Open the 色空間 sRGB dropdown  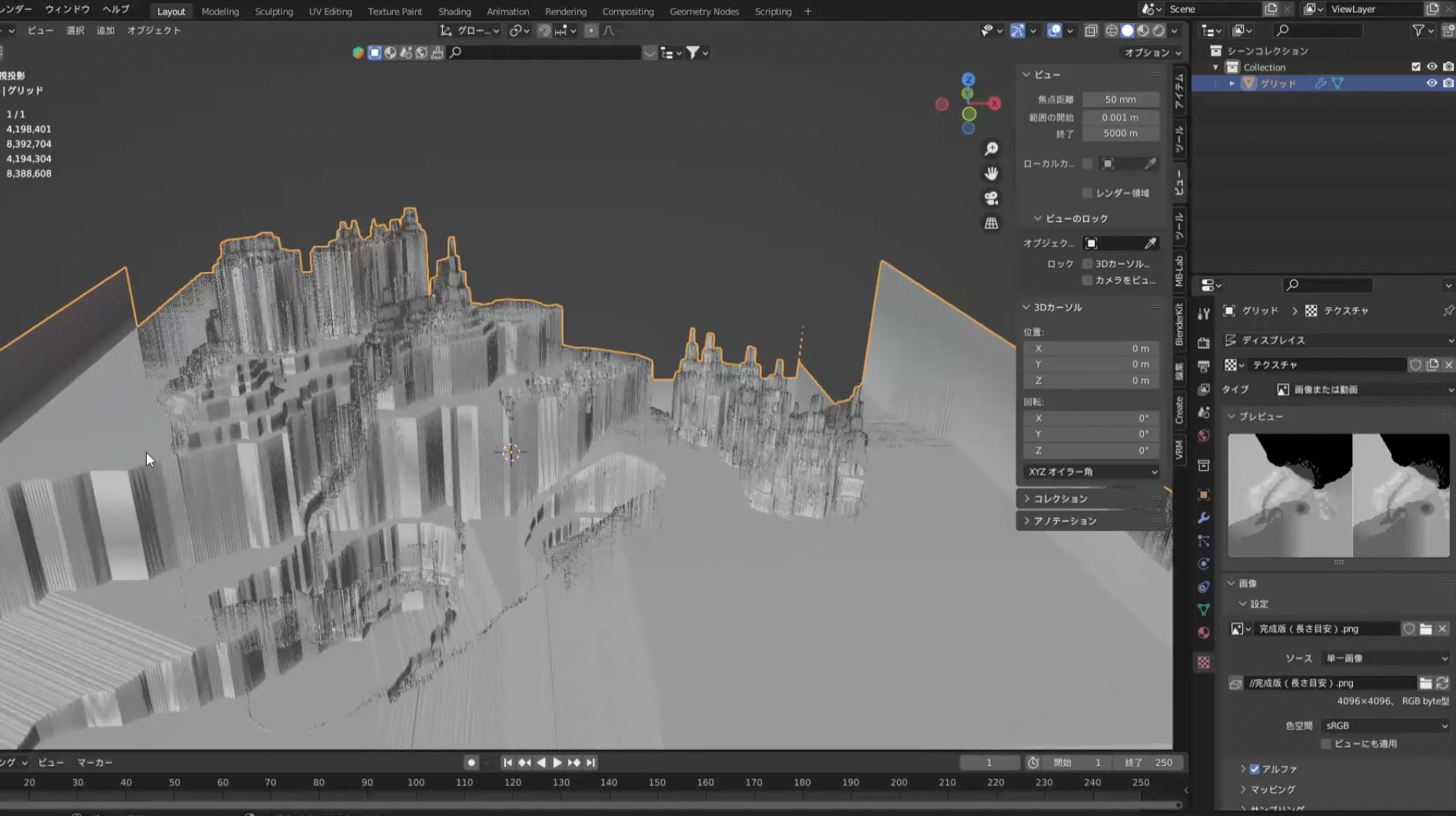click(x=1385, y=725)
